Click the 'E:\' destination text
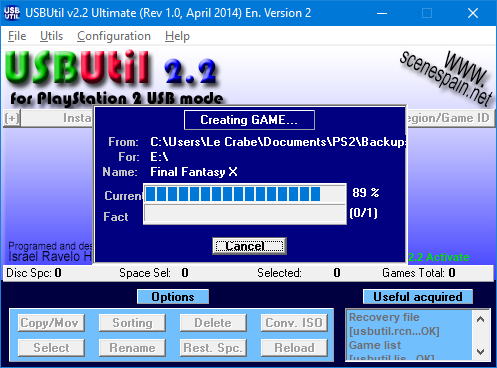 coord(159,157)
